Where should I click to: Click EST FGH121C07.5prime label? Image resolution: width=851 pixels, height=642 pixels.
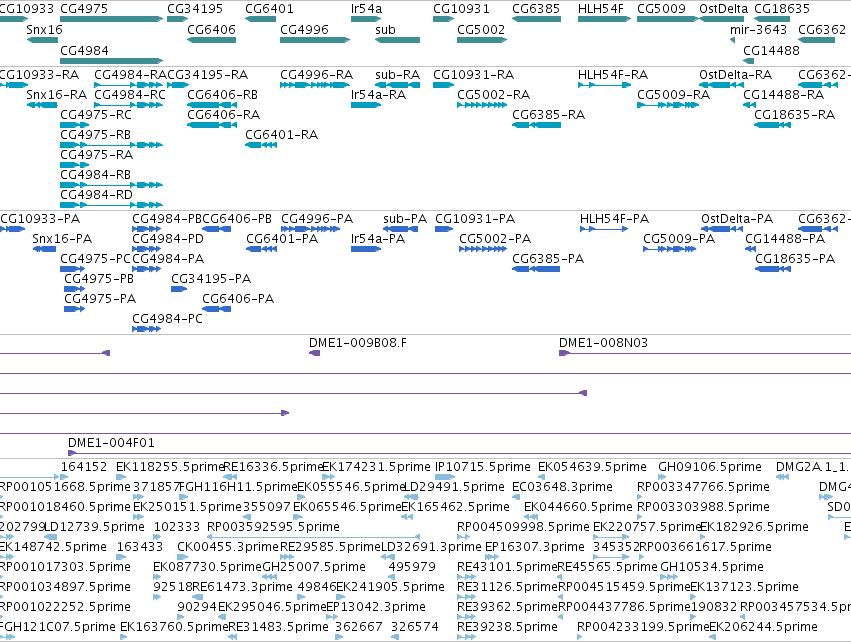(57, 627)
